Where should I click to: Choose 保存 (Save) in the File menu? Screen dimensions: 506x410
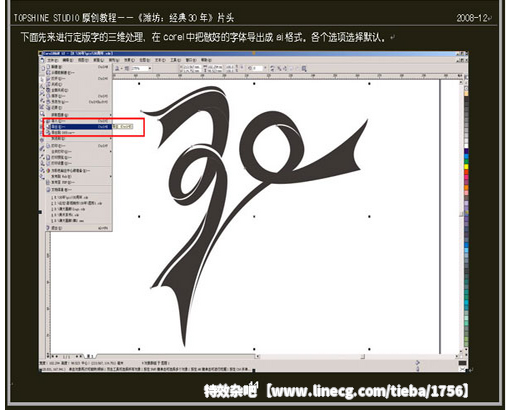coord(78,96)
